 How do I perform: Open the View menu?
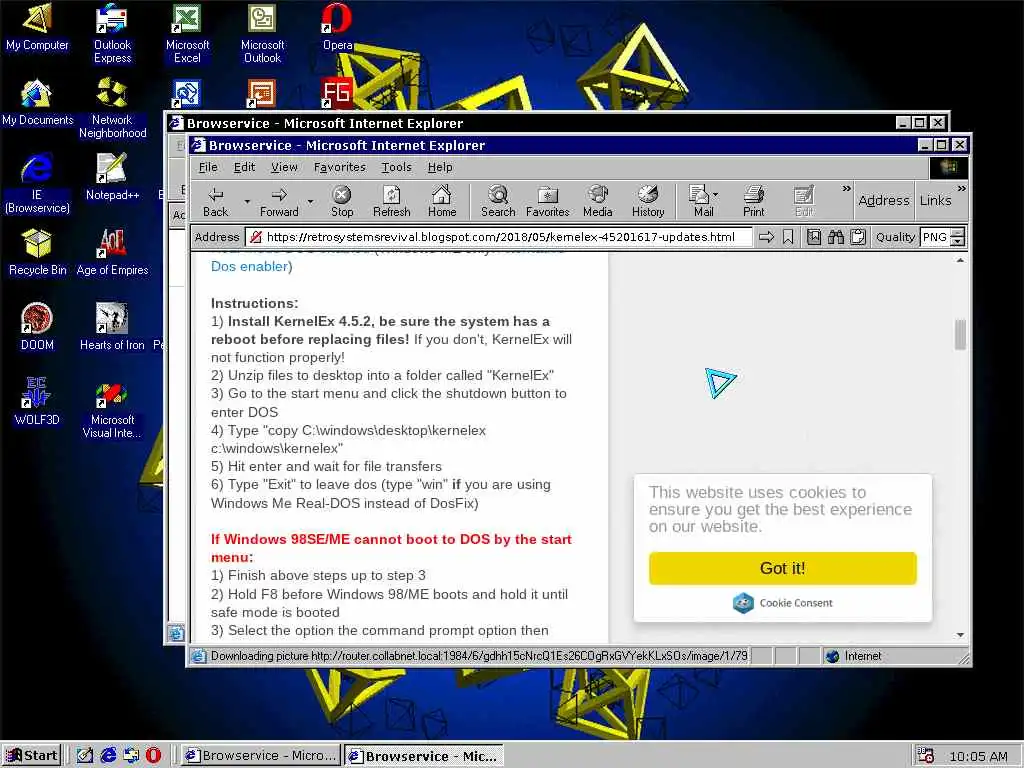pyautogui.click(x=284, y=167)
